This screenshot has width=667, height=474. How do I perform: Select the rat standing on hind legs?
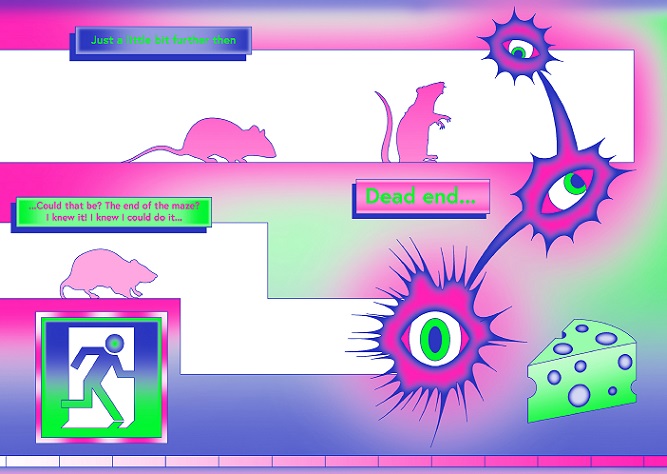tap(413, 123)
